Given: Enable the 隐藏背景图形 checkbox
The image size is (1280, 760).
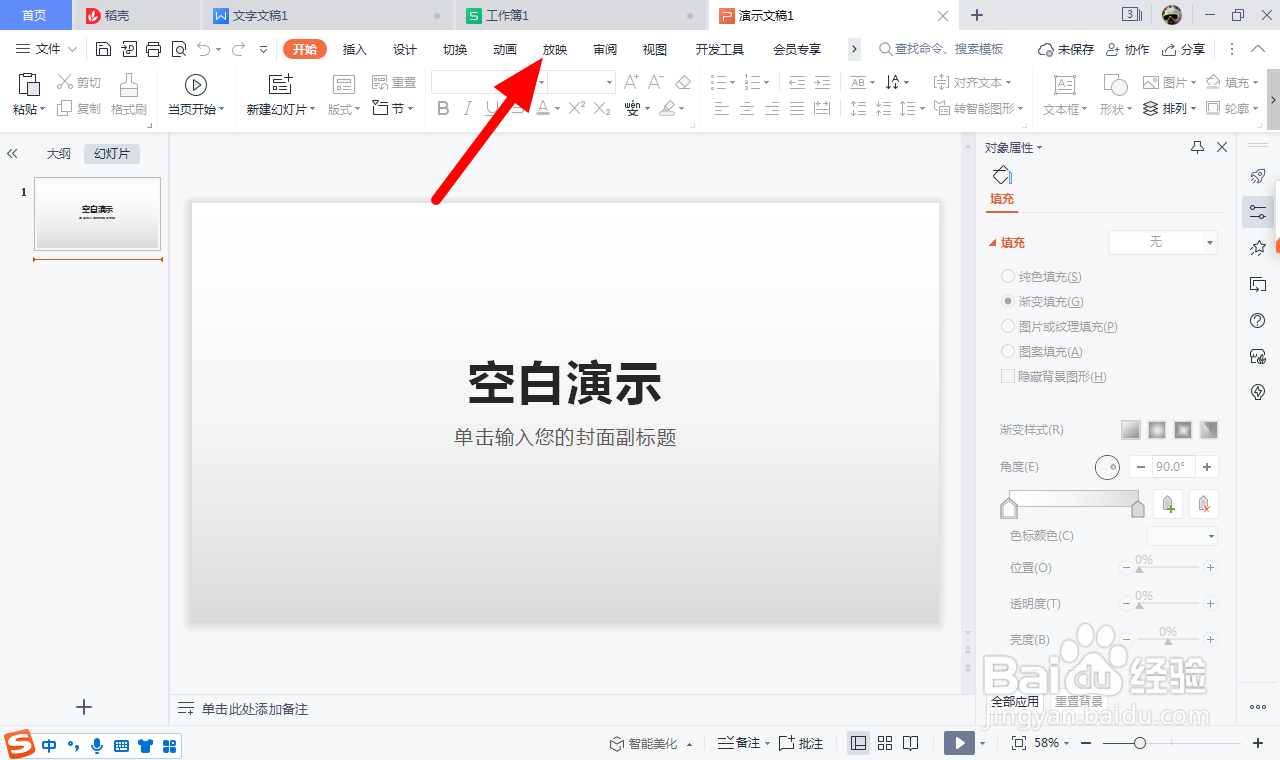Looking at the screenshot, I should click(1008, 376).
